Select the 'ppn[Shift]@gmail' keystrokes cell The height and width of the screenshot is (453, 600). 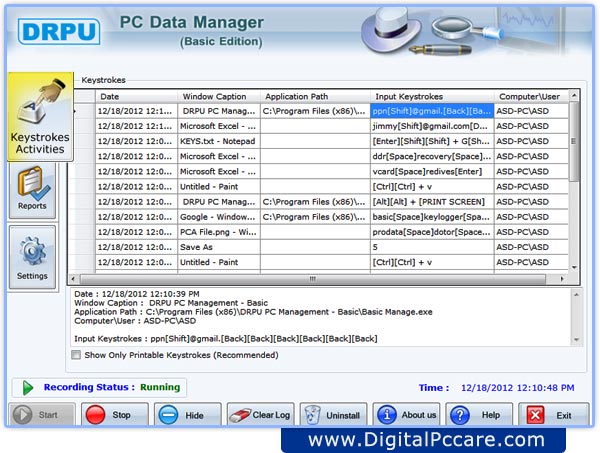pyautogui.click(x=432, y=111)
